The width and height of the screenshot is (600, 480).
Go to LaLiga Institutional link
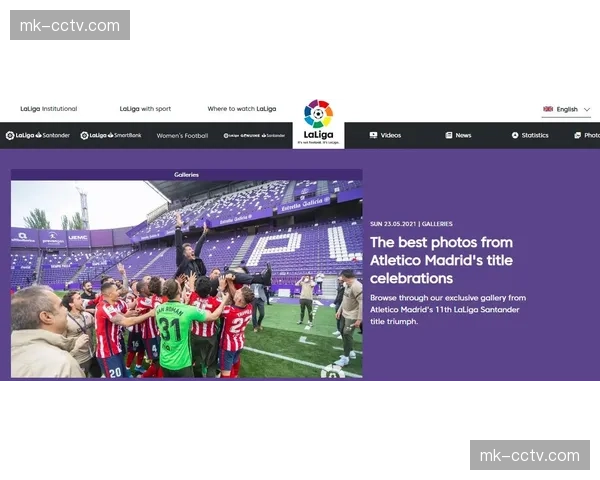pos(49,109)
